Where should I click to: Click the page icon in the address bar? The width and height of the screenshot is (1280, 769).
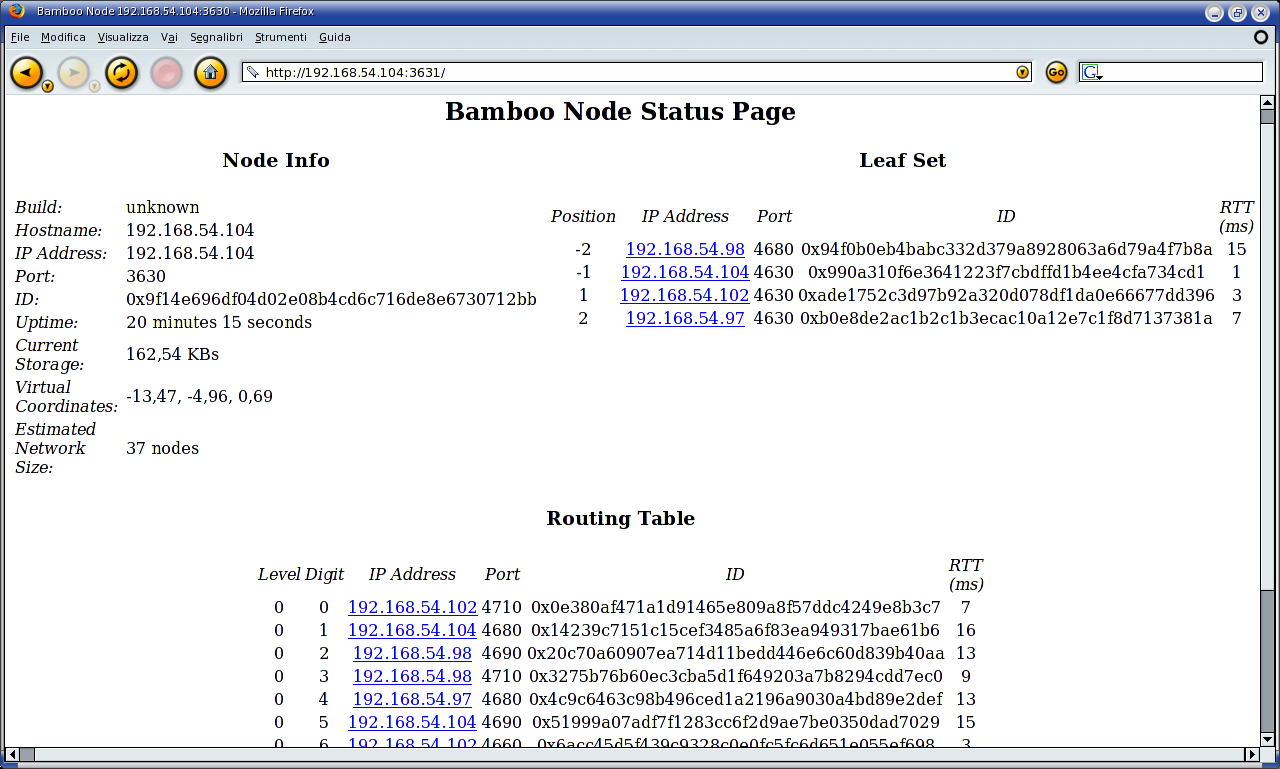click(253, 72)
